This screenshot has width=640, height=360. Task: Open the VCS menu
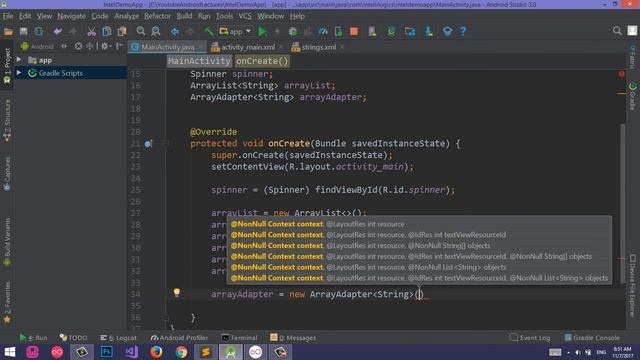(x=245, y=16)
